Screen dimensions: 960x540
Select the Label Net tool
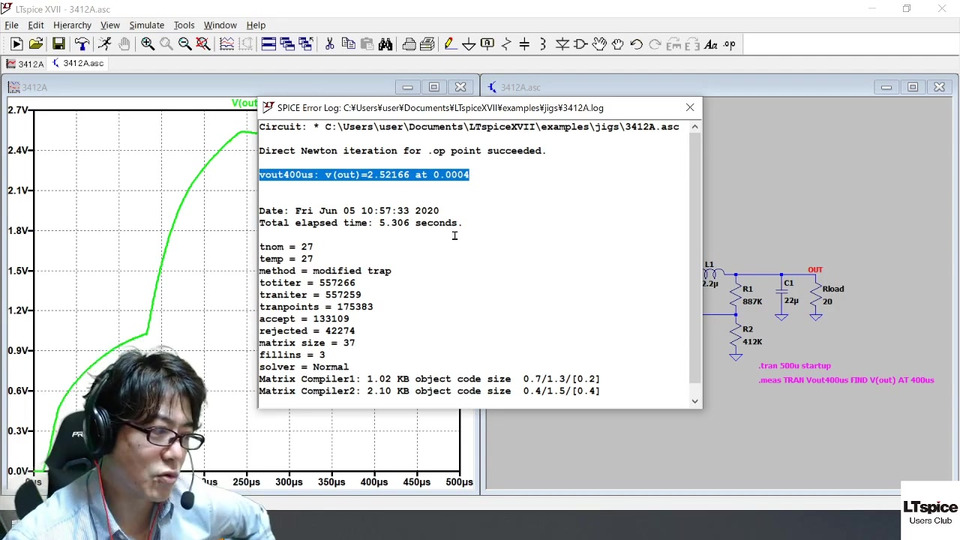click(487, 44)
